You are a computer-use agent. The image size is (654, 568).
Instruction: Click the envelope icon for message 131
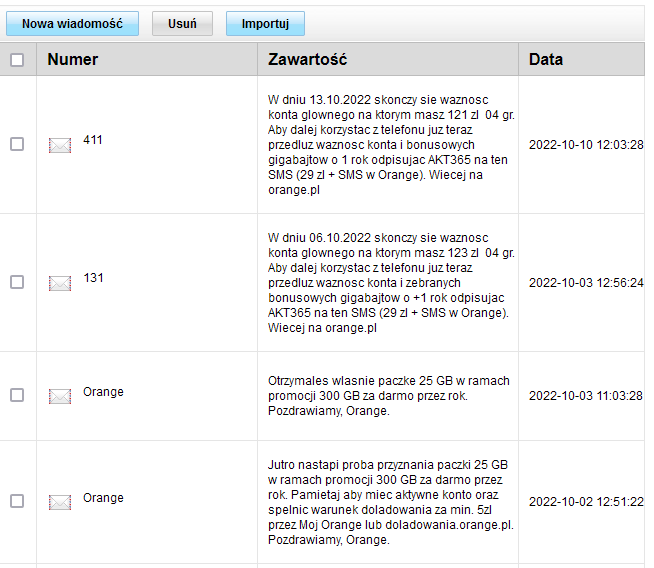point(60,283)
